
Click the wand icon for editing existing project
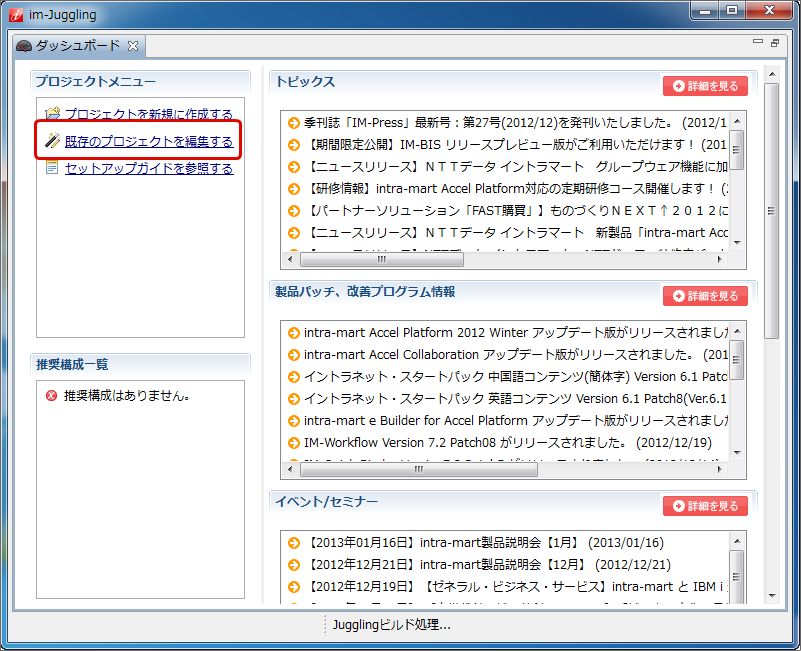click(x=52, y=140)
